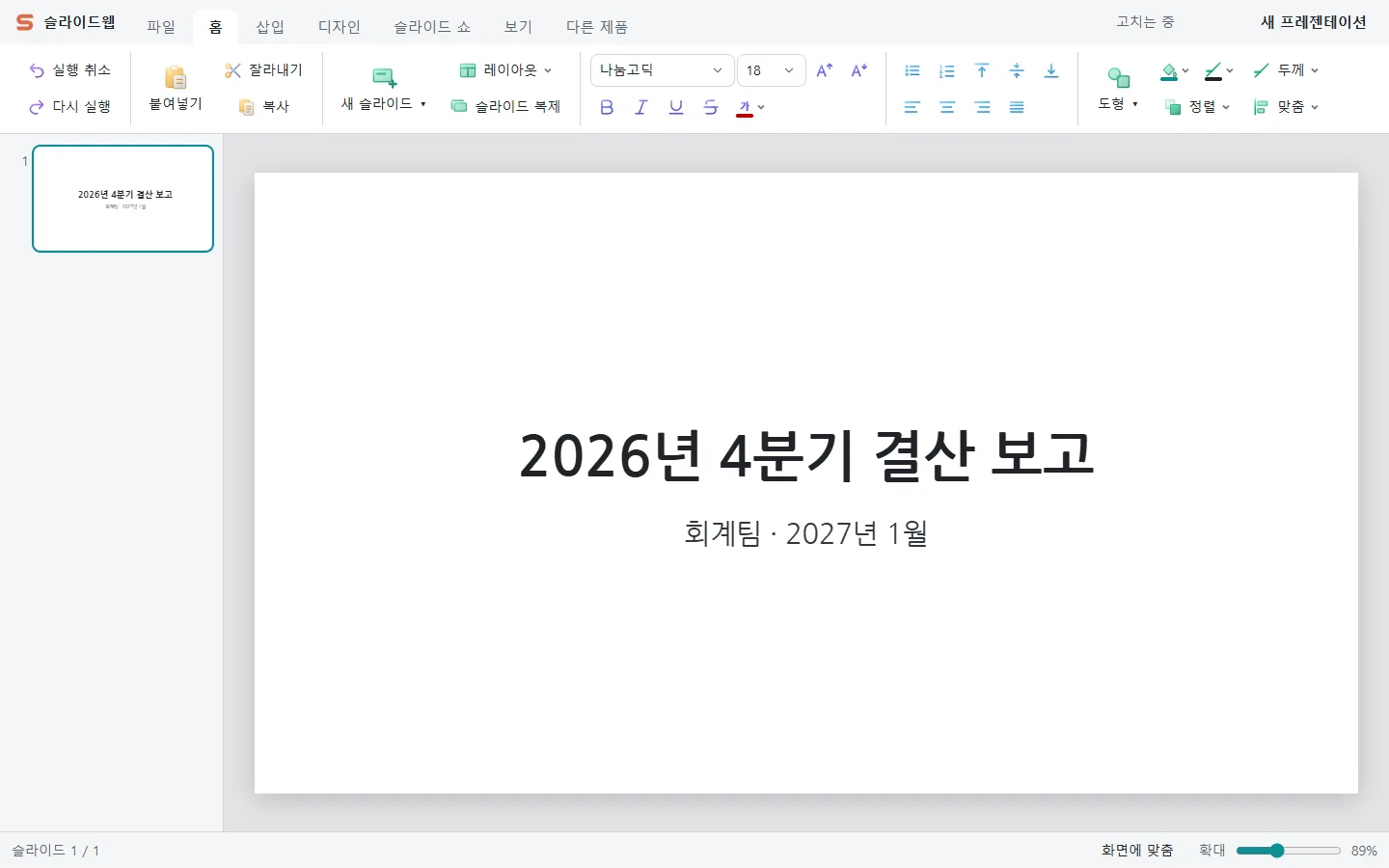Click the 슬라이드웹 app logo
Screen dimensions: 1389x868
pos(66,22)
